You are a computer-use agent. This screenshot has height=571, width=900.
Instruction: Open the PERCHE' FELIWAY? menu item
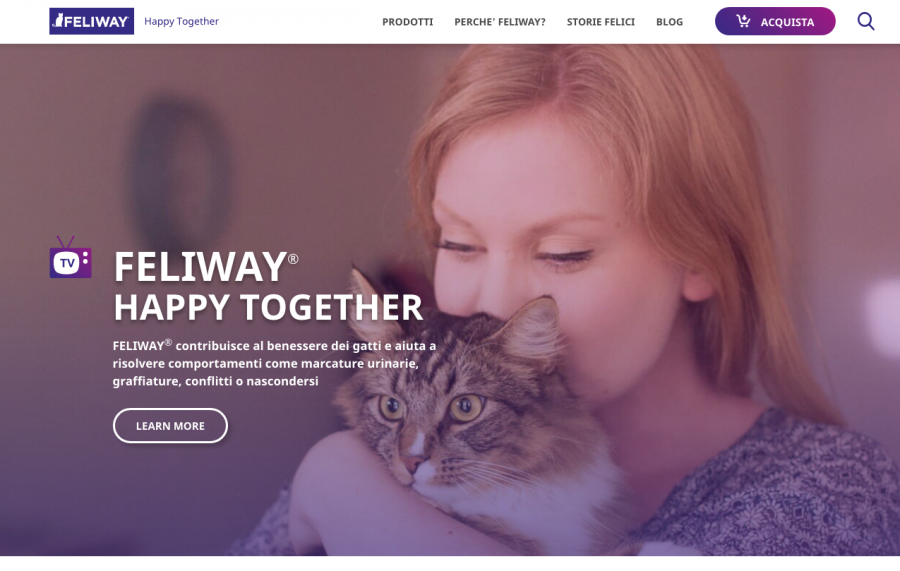[500, 22]
